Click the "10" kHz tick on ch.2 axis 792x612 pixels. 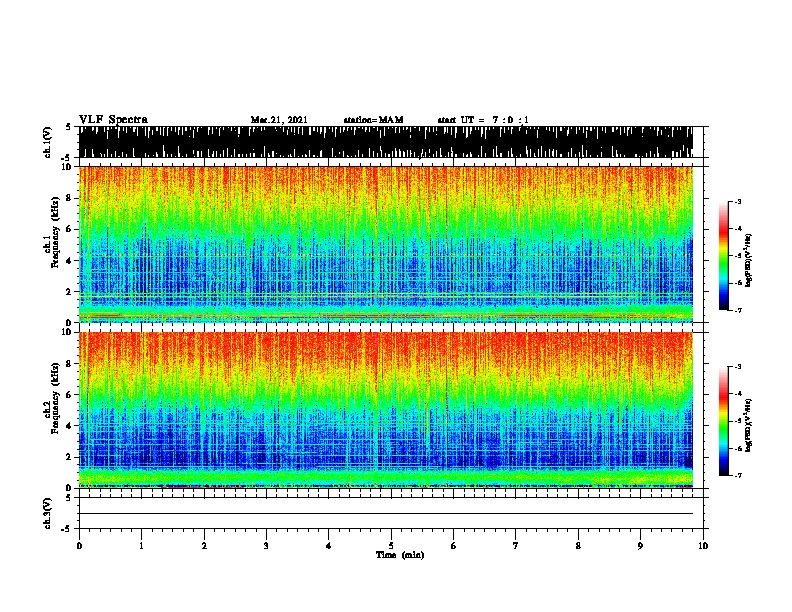point(68,332)
